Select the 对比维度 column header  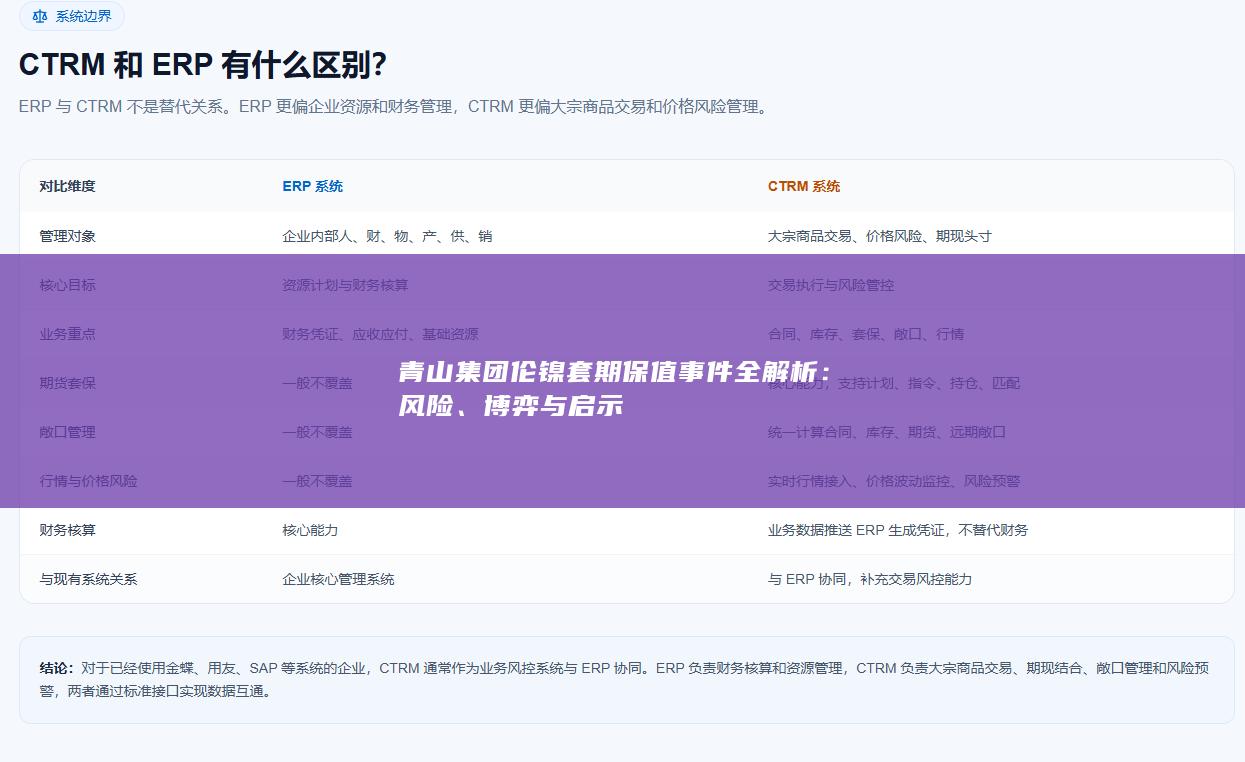click(x=68, y=186)
